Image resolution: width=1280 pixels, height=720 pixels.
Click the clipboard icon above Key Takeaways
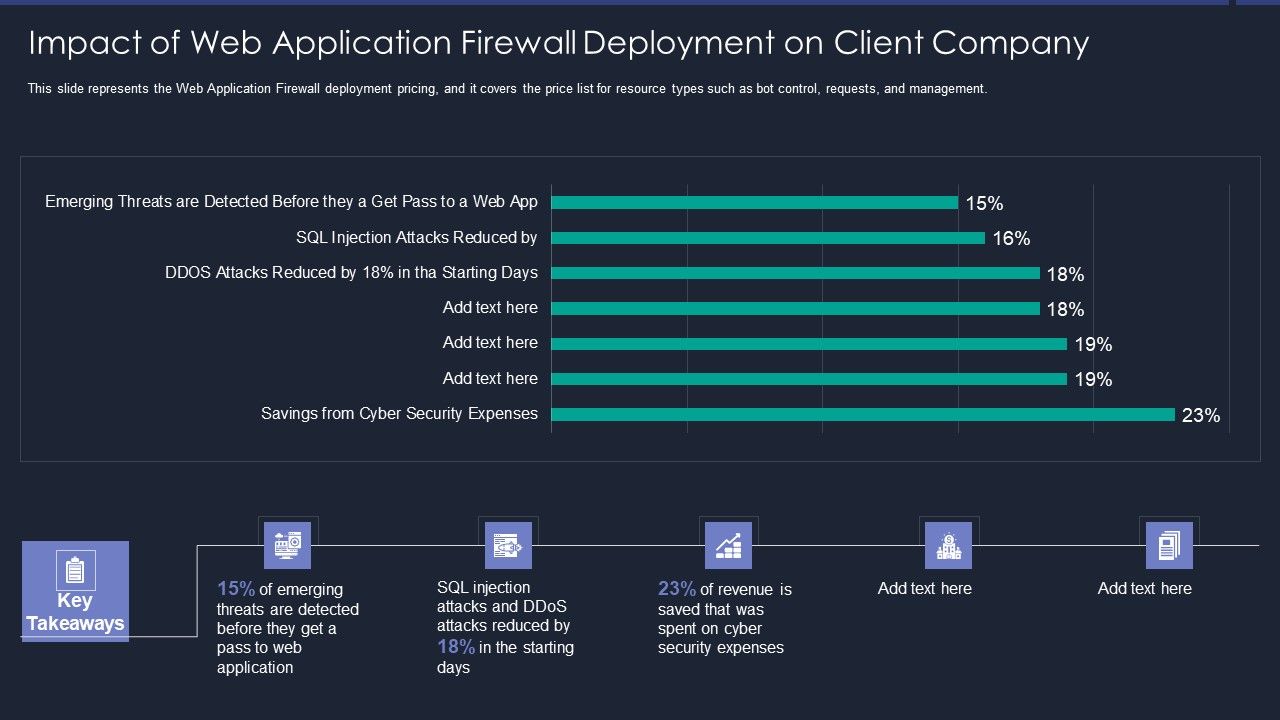[75, 569]
